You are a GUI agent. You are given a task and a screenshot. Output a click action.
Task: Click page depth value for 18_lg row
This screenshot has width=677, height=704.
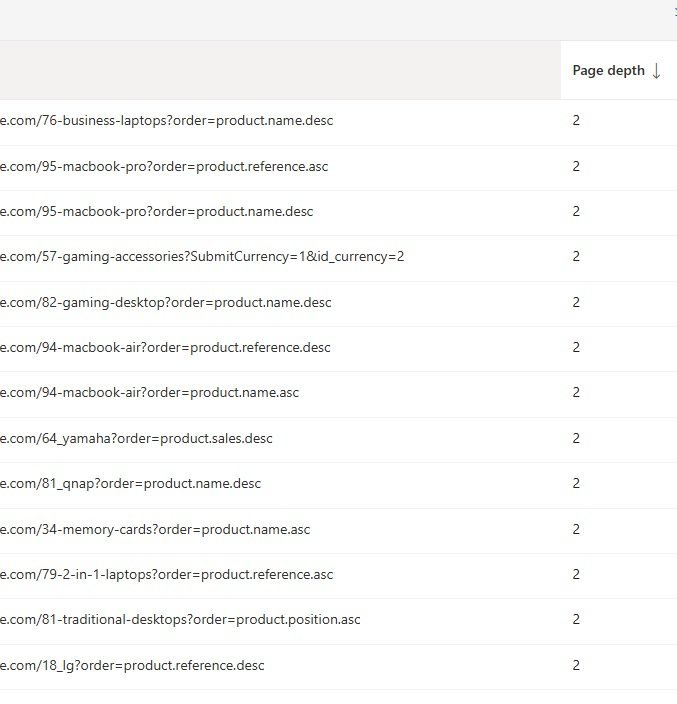pos(576,665)
